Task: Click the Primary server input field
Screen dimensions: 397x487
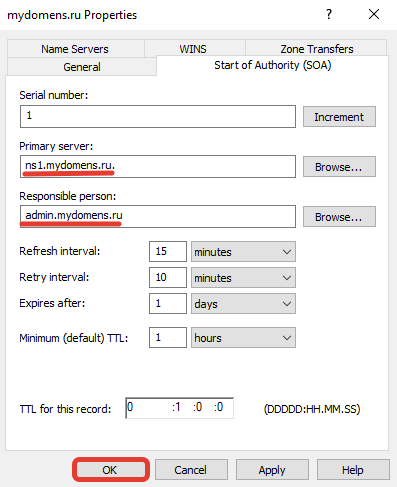Action: click(158, 166)
